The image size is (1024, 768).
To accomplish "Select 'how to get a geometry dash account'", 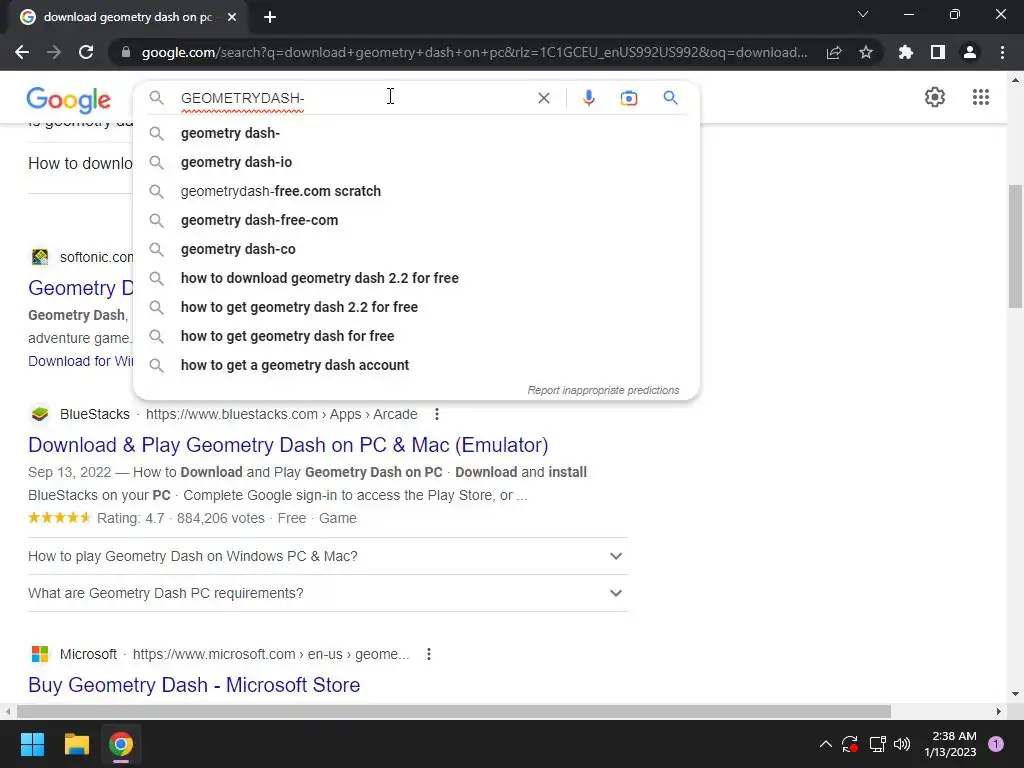I will pos(416,365).
